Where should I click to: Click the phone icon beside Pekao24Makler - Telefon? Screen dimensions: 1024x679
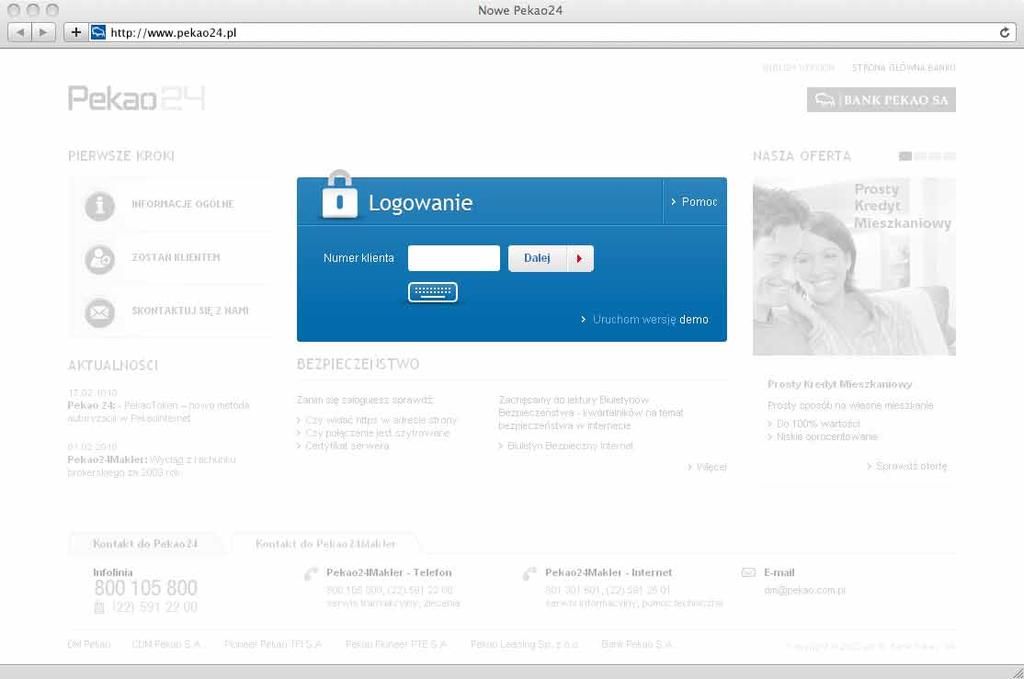coord(311,573)
